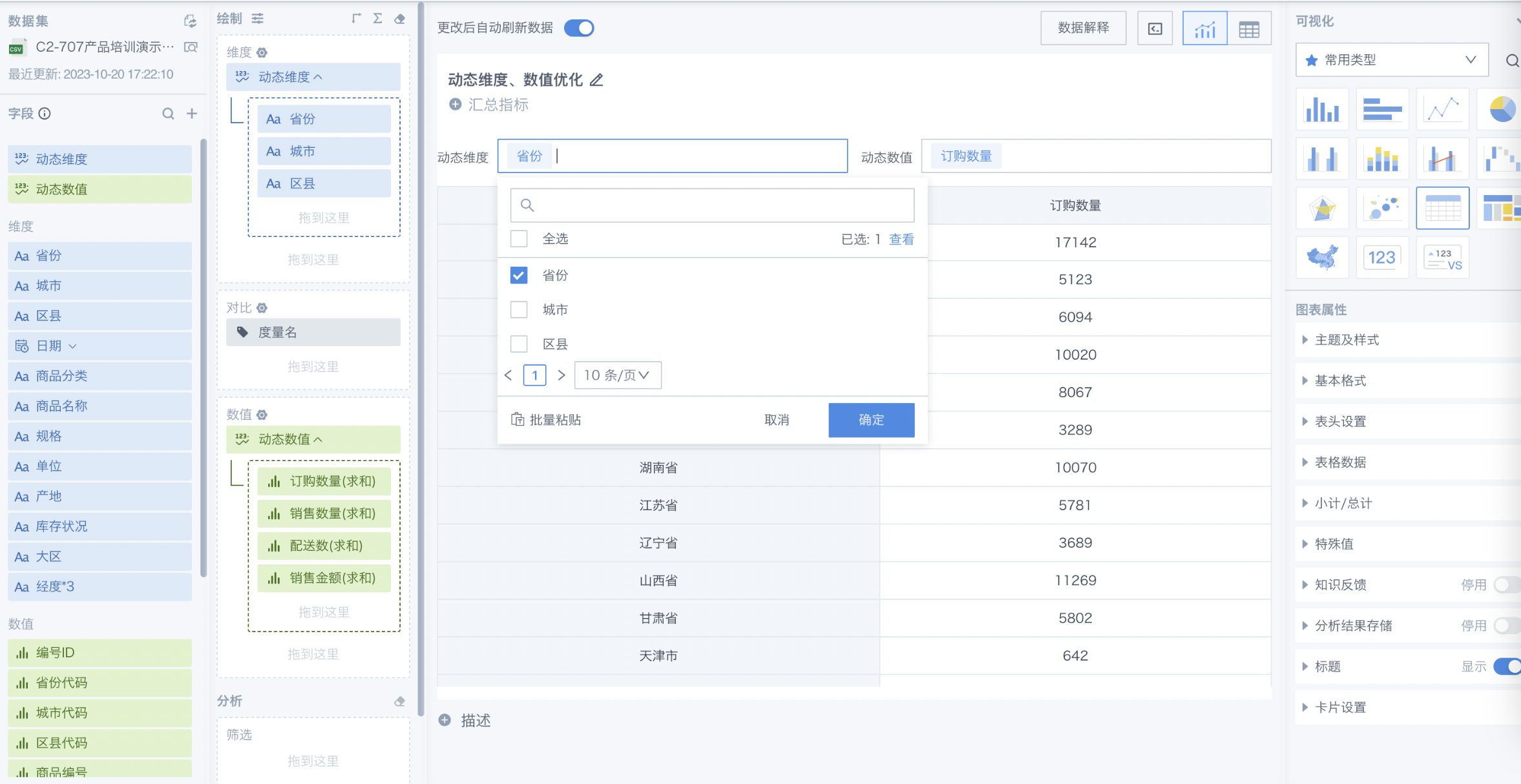Select the scatter bubble chart type
Screen dimensions: 1521x784
coord(1382,208)
